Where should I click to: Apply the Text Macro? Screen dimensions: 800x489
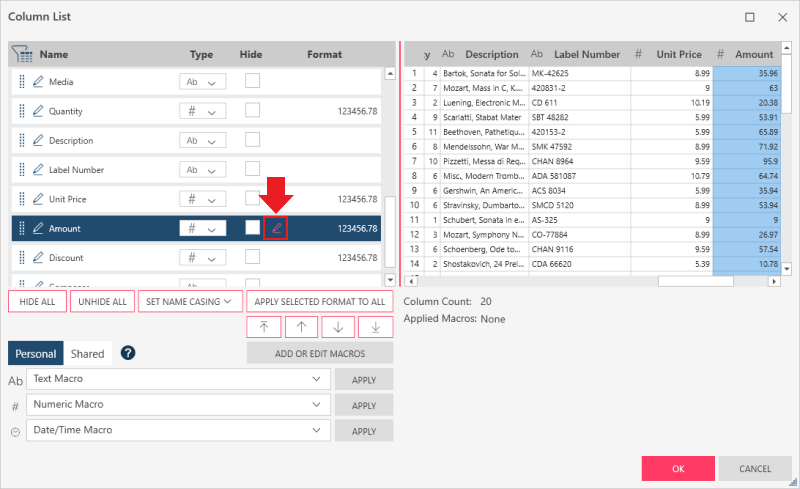pos(364,380)
